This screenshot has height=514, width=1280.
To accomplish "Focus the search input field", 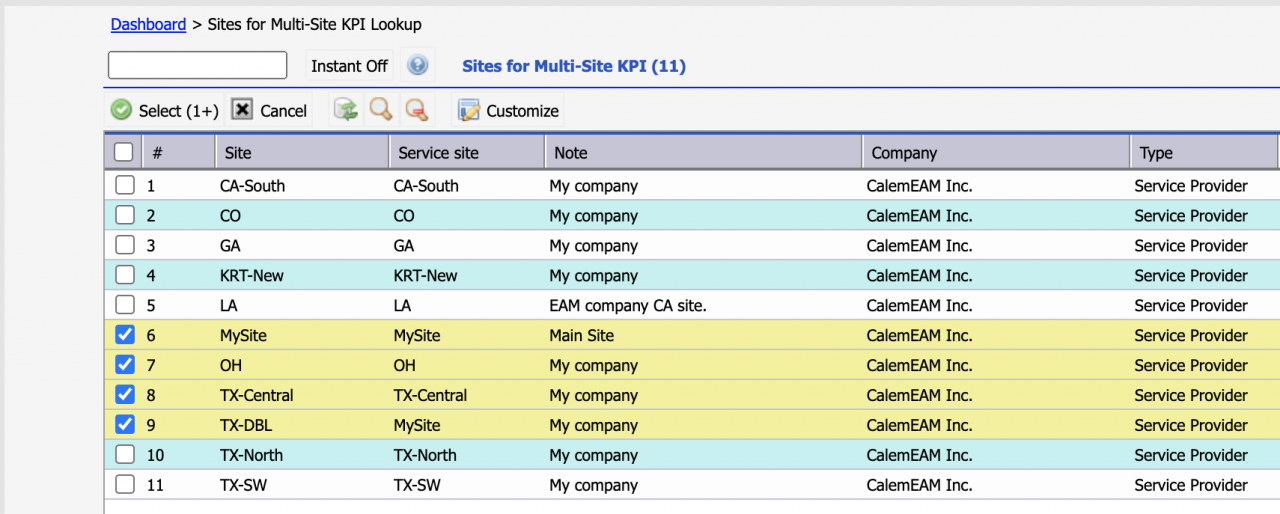I will pyautogui.click(x=198, y=65).
